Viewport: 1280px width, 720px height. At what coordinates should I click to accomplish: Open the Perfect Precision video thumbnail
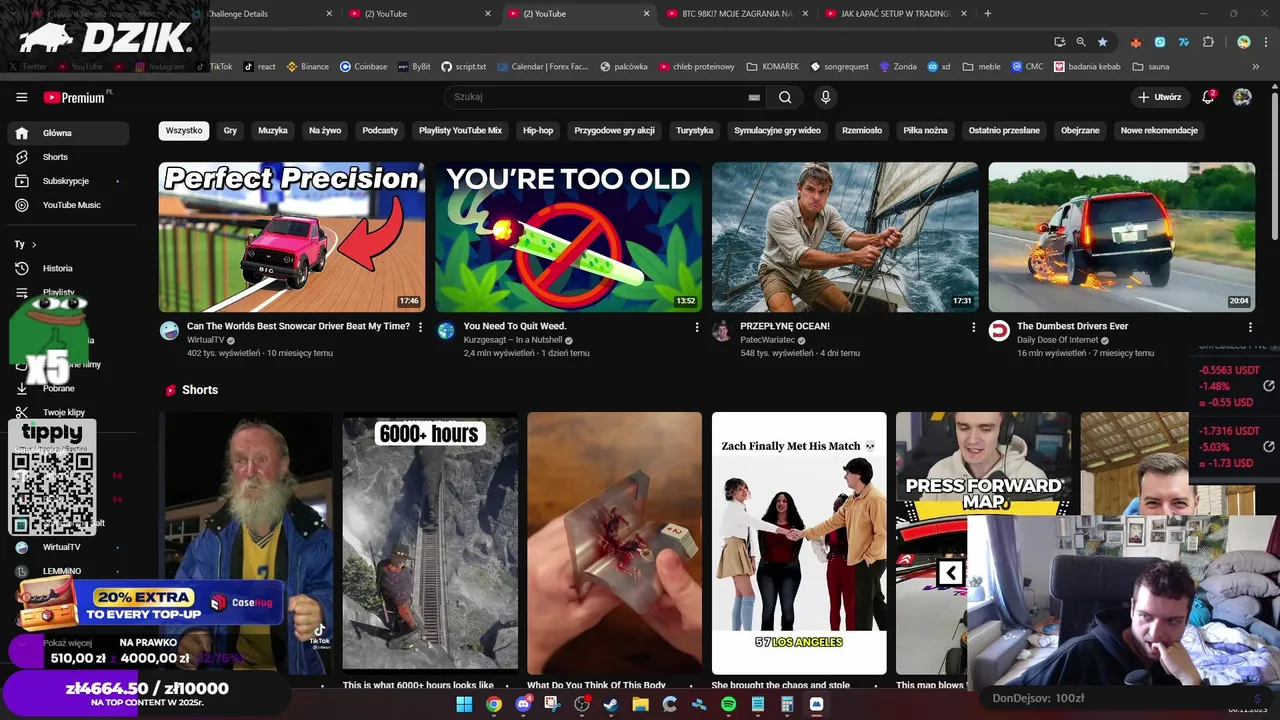[x=292, y=237]
